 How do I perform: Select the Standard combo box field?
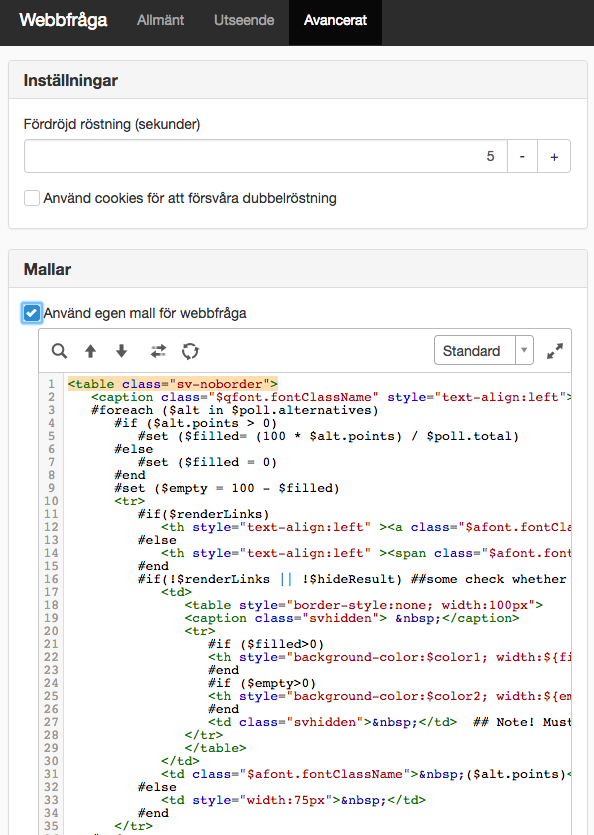(x=484, y=350)
